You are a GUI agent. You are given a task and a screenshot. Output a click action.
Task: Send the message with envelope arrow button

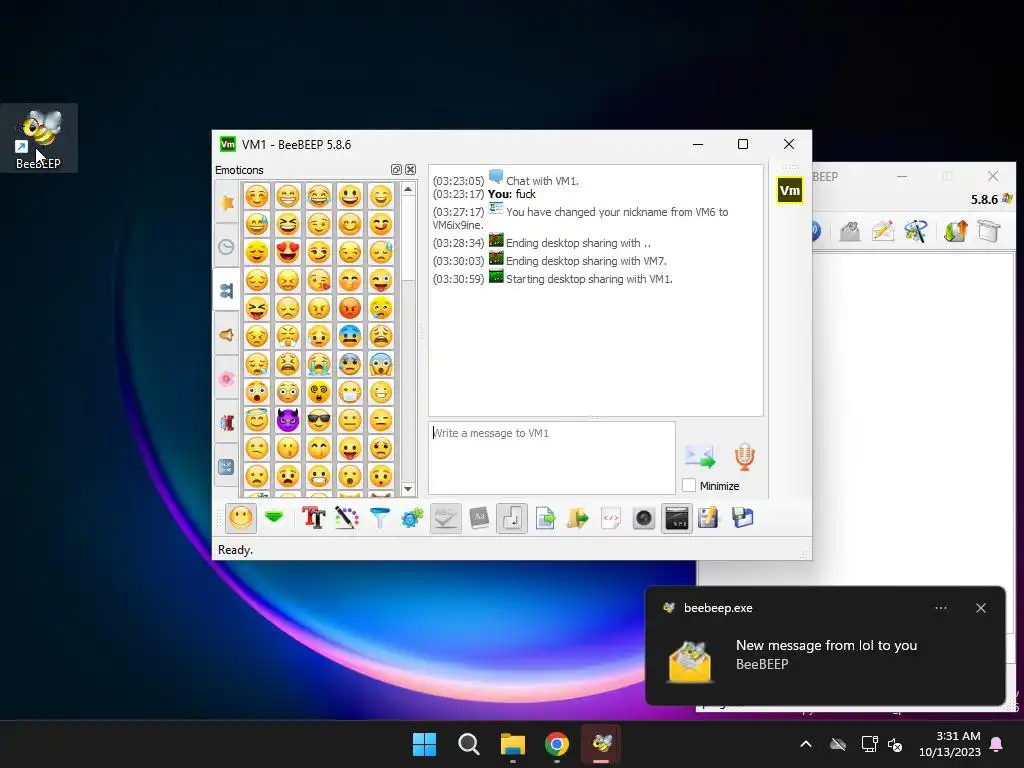click(x=700, y=456)
